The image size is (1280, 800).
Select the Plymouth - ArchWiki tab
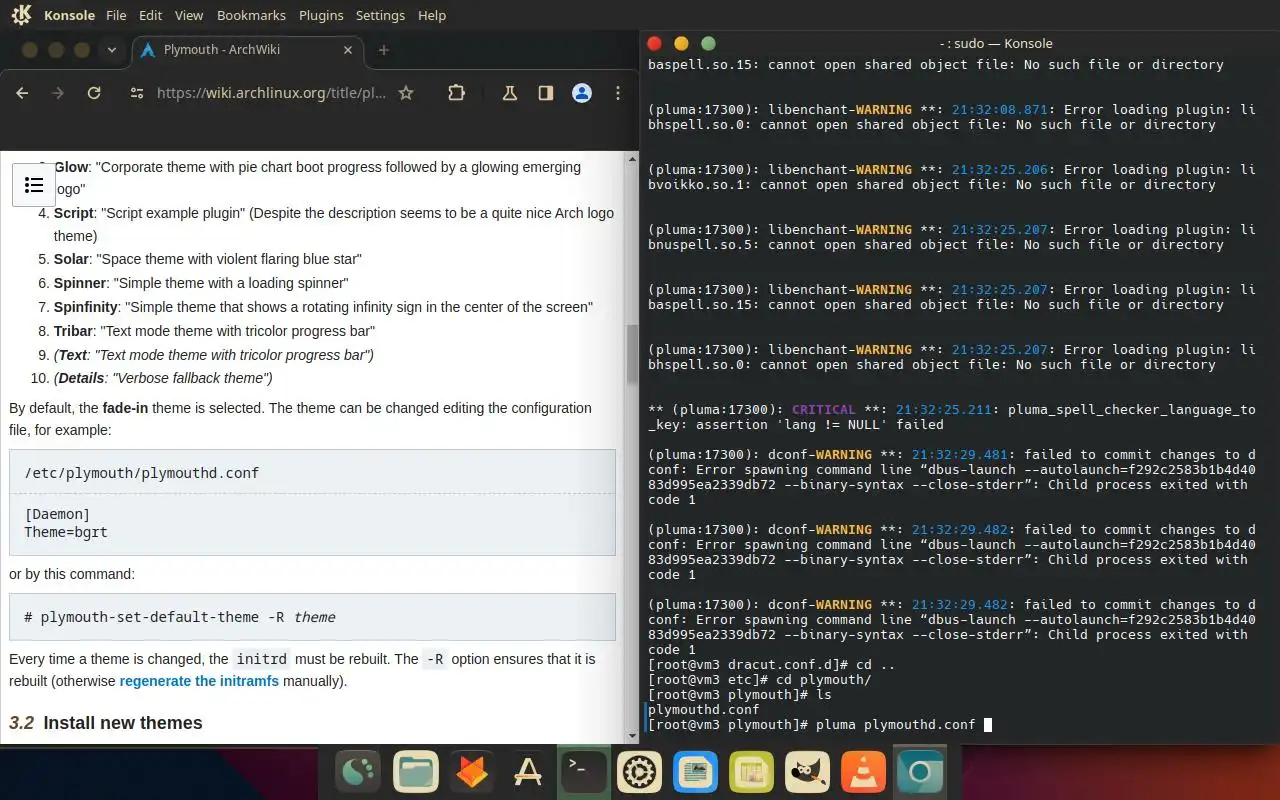(247, 50)
